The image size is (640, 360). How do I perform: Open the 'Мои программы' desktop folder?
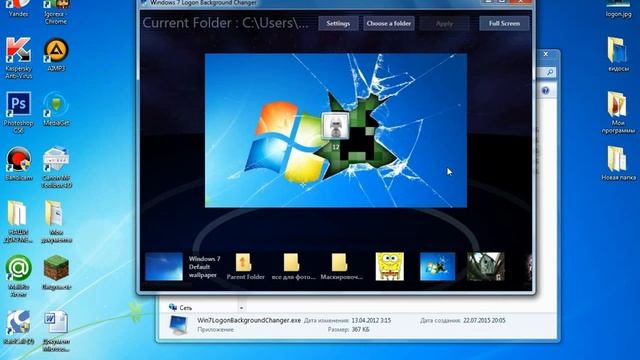(618, 112)
